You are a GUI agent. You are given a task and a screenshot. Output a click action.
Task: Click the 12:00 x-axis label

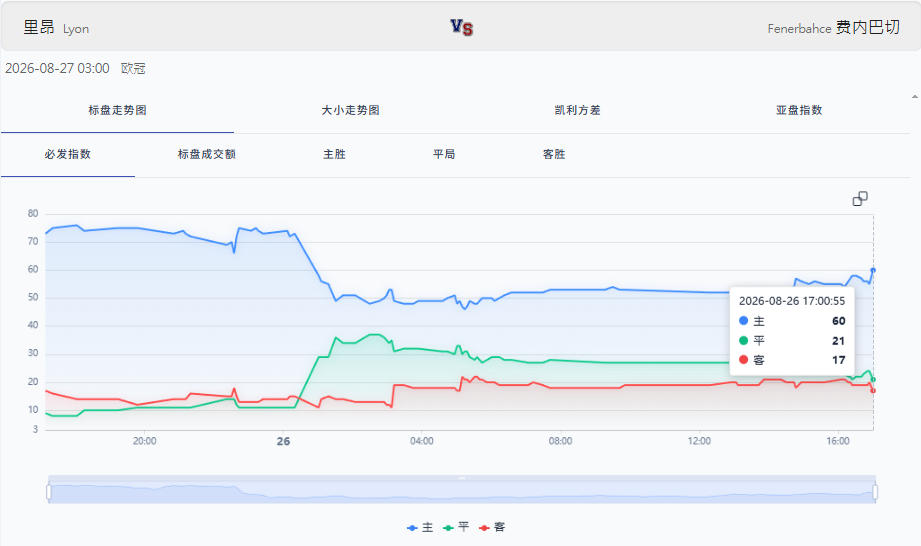coord(699,441)
